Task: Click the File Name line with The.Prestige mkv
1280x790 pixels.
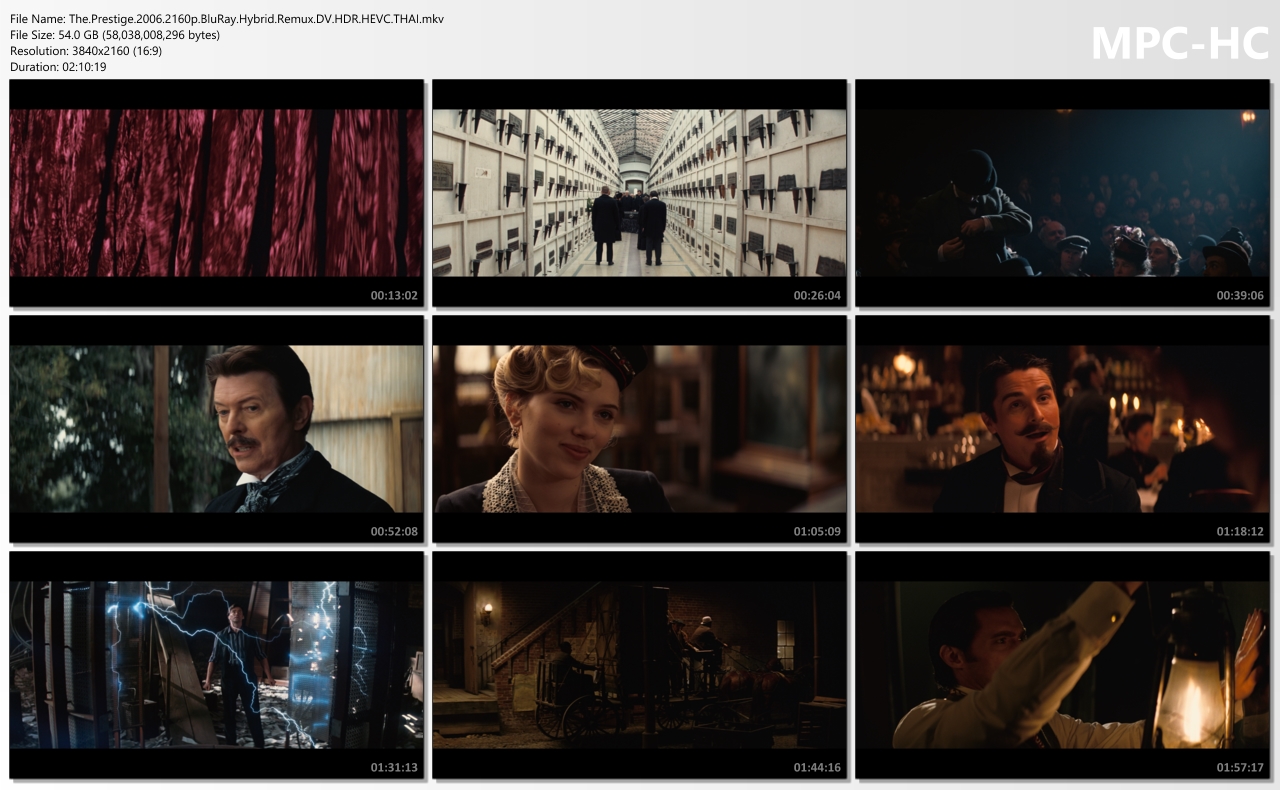Action: [x=227, y=19]
